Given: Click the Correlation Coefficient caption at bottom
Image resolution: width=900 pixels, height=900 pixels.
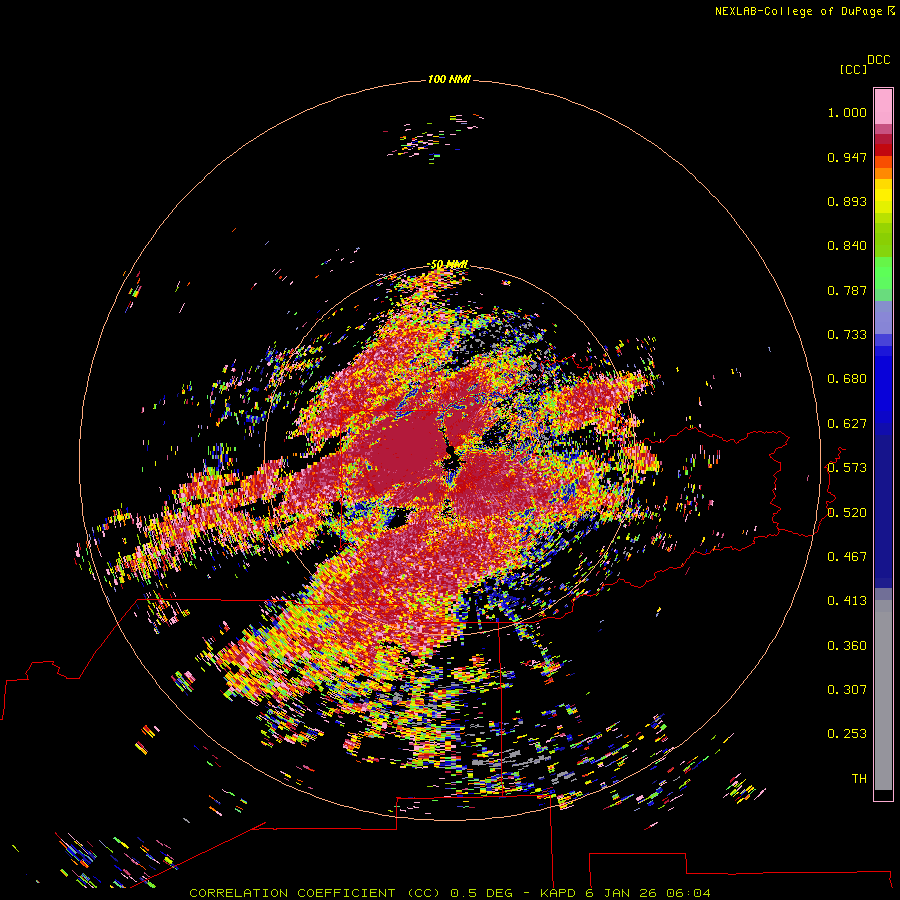Looking at the screenshot, I should [449, 893].
